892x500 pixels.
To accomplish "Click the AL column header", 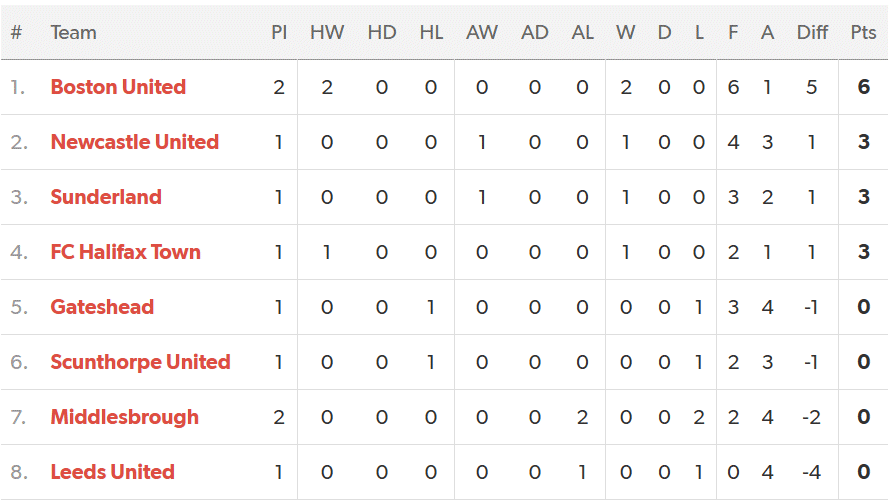I will pyautogui.click(x=583, y=32).
